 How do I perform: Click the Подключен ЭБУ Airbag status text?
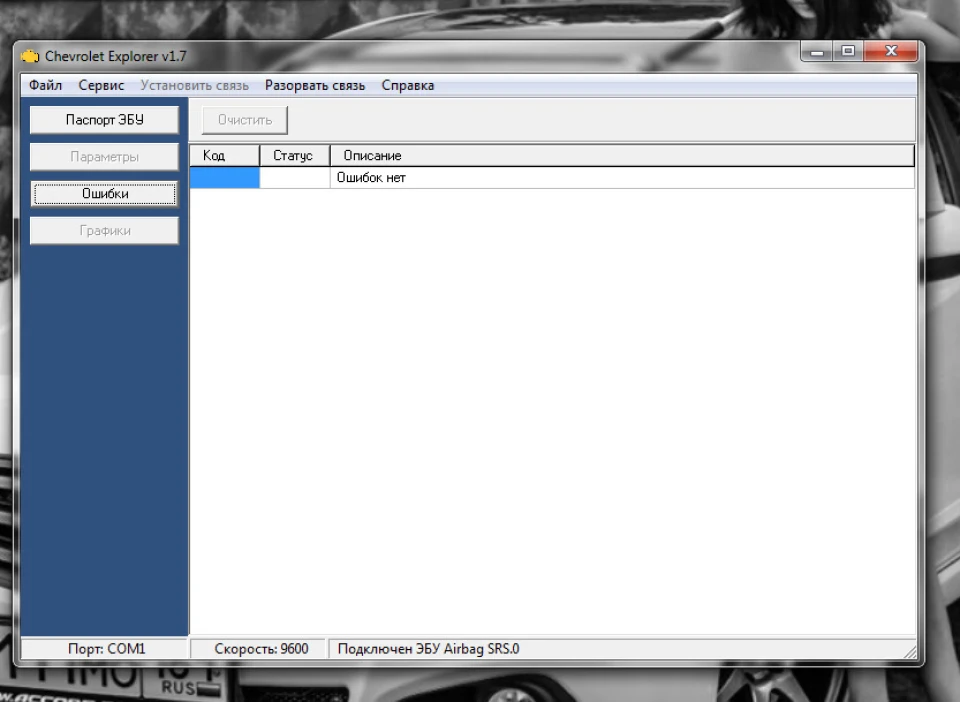click(428, 649)
